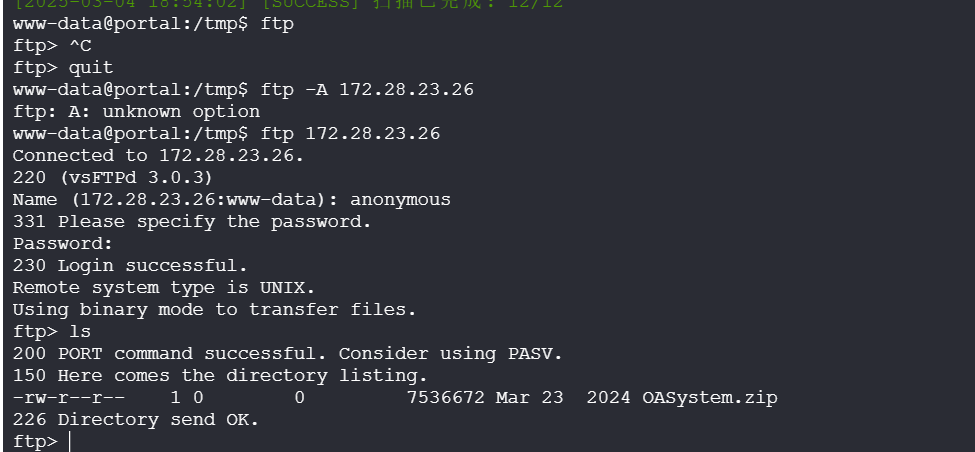Click the 'anonymous' username text
The height and width of the screenshot is (452, 975).
click(x=400, y=200)
